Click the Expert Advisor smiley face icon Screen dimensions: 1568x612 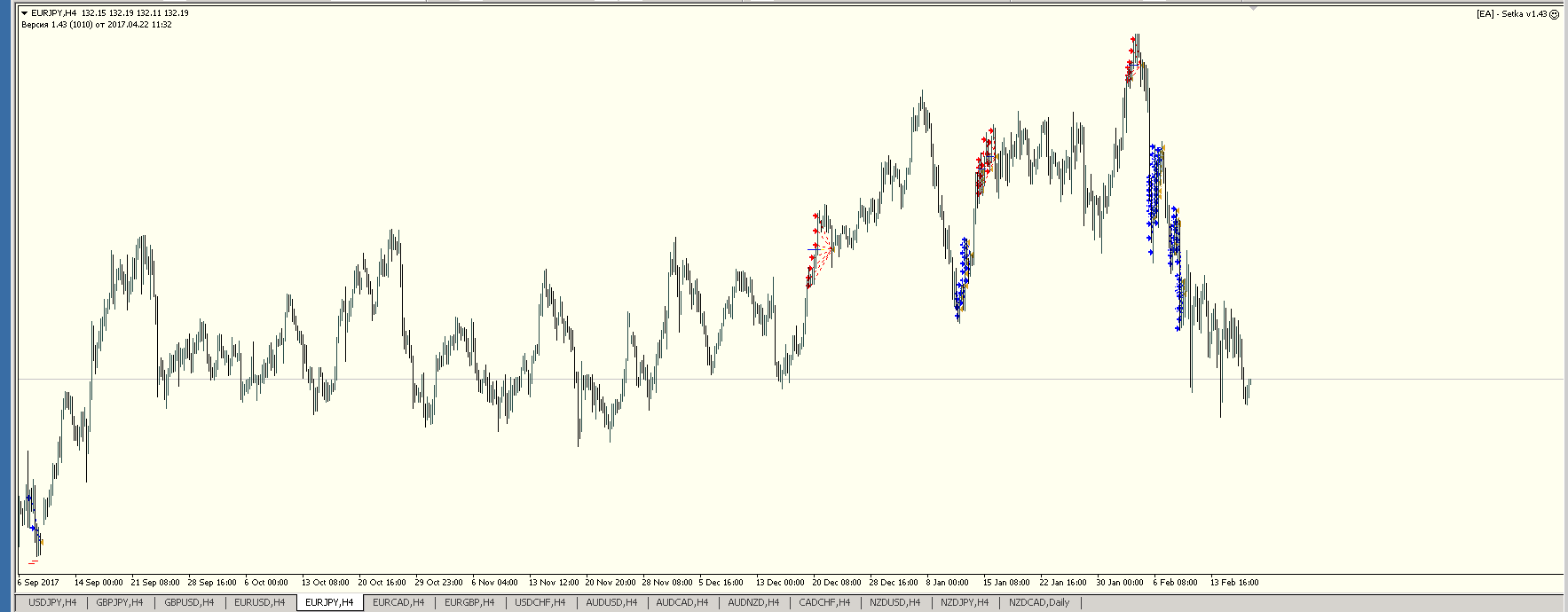click(1554, 14)
